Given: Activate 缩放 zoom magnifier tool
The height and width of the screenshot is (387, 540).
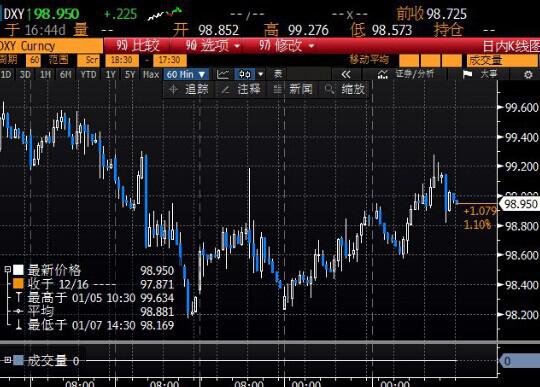Looking at the screenshot, I should click(x=345, y=90).
